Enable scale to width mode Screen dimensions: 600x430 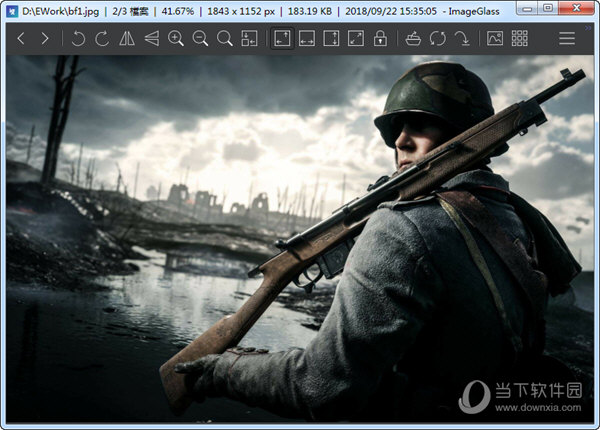click(x=307, y=38)
